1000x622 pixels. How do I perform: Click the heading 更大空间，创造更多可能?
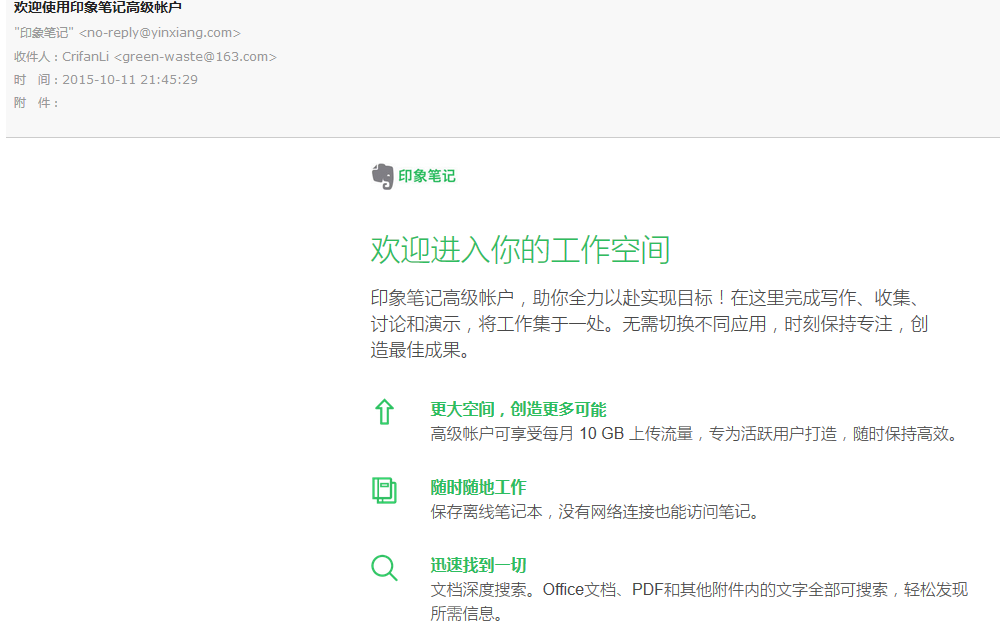518,410
